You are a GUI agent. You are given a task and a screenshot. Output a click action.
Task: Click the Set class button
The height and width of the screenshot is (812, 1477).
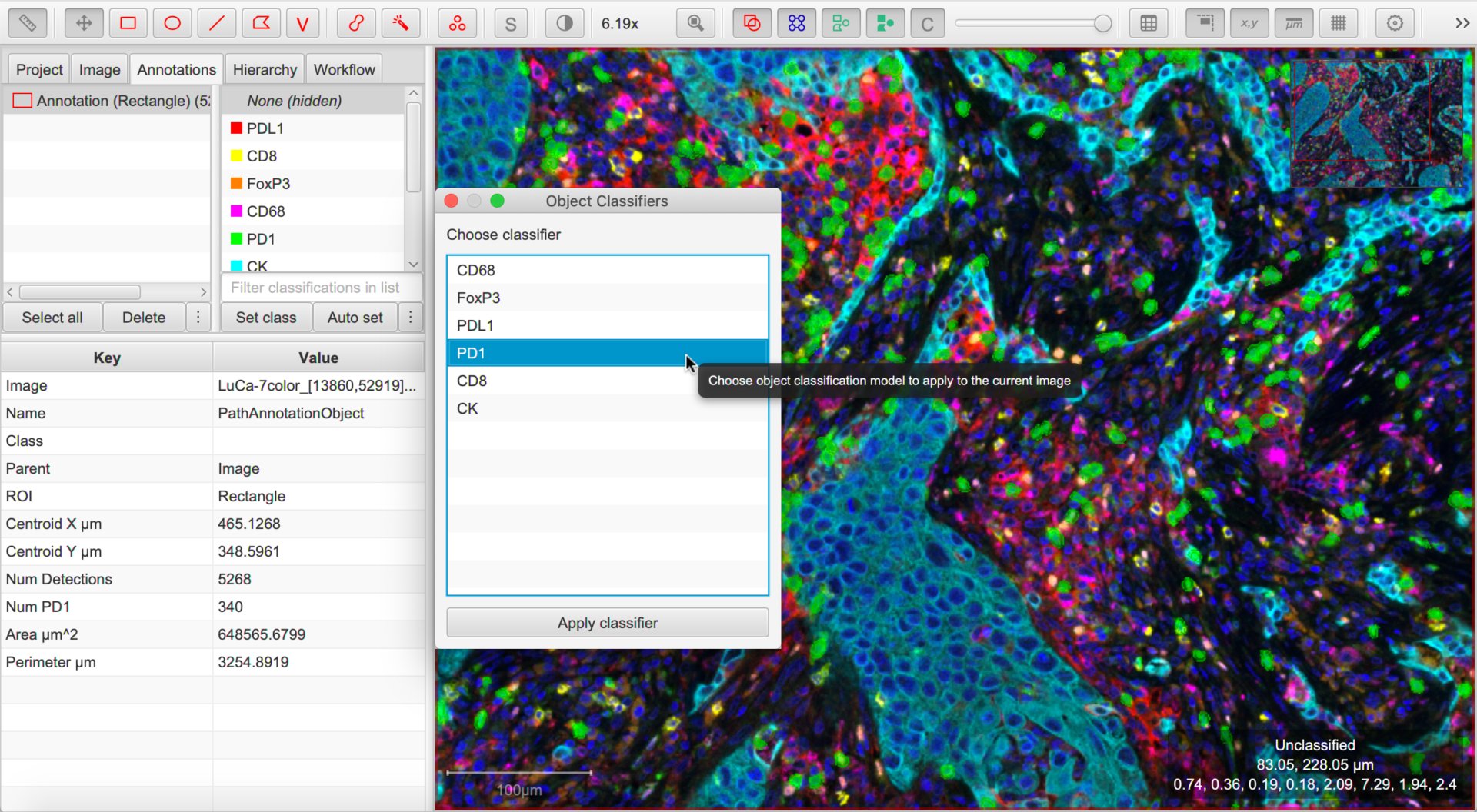[x=266, y=317]
